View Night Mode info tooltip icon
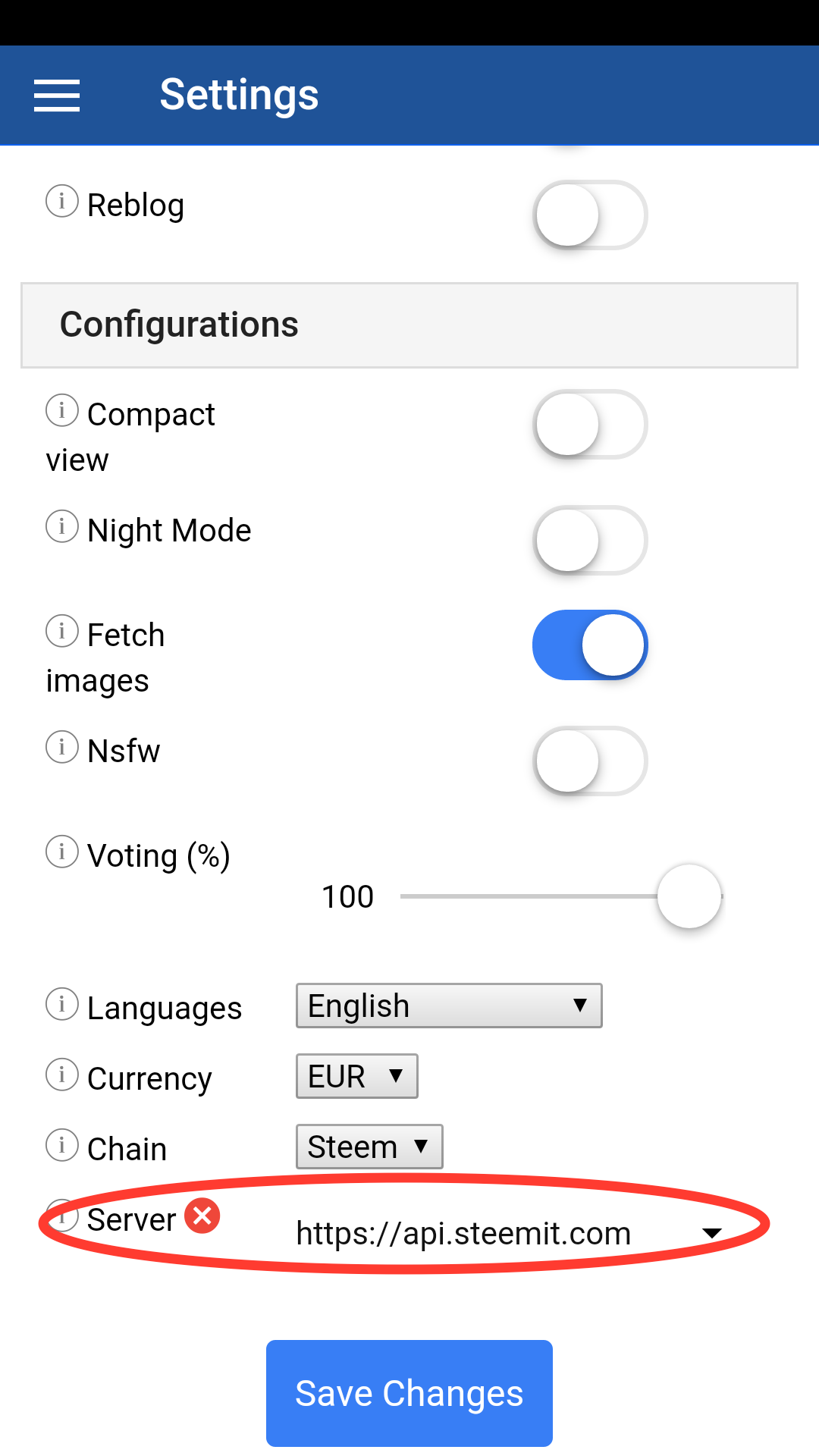 pos(62,526)
